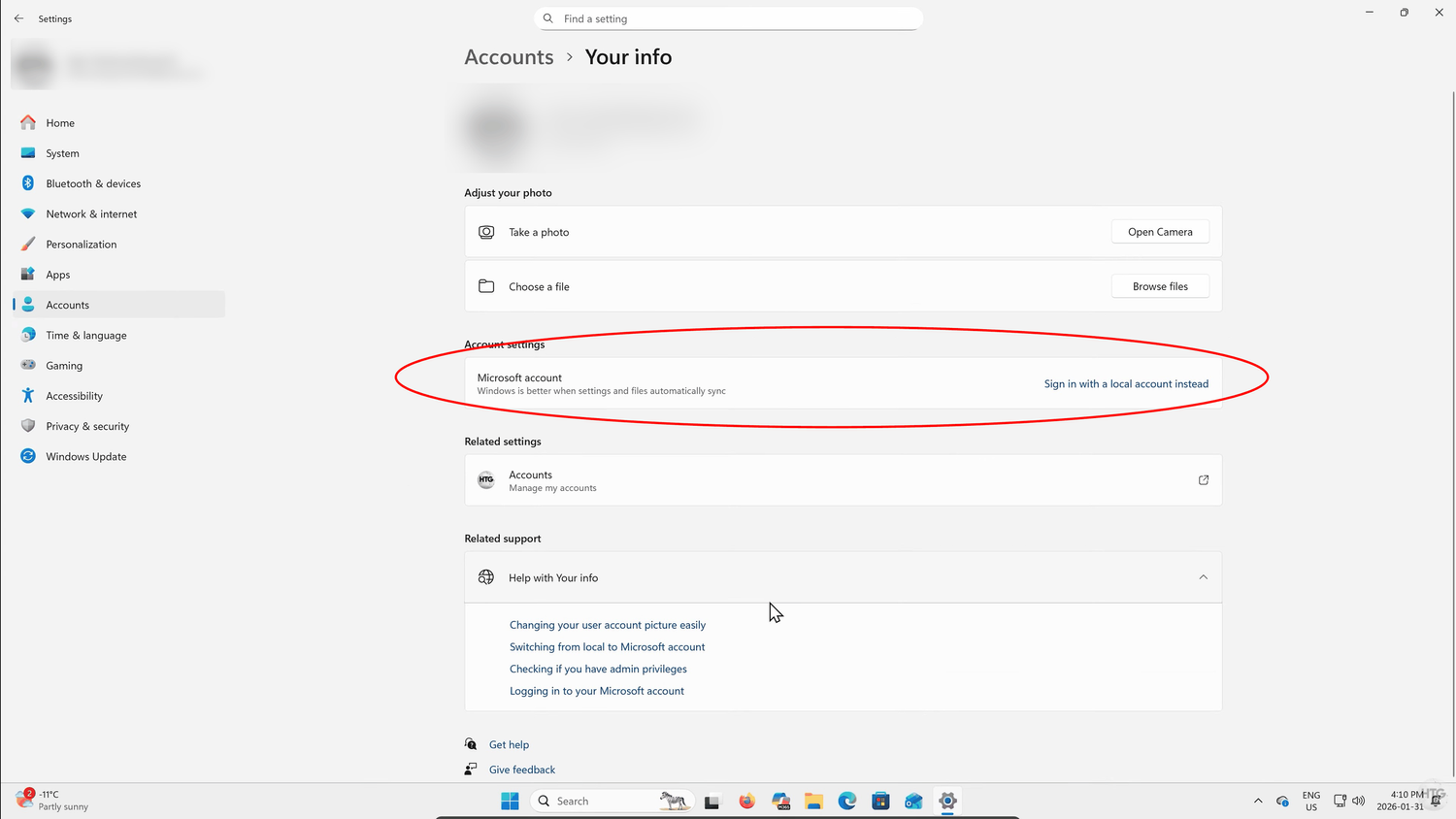The height and width of the screenshot is (819, 1456).
Task: Open Switching from local to Microsoft account
Action: tap(608, 647)
